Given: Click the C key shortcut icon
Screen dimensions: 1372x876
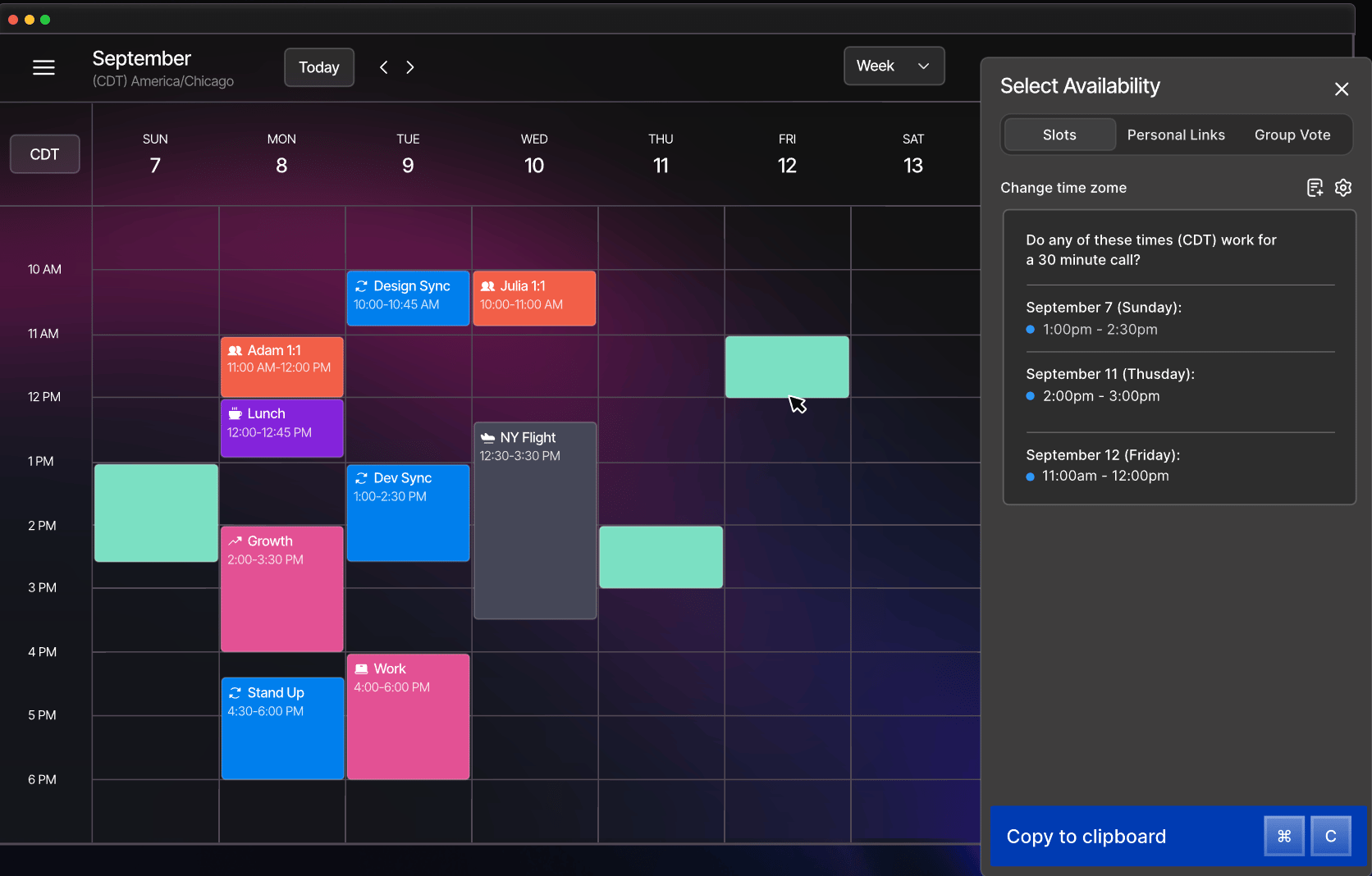Looking at the screenshot, I should 1331,836.
